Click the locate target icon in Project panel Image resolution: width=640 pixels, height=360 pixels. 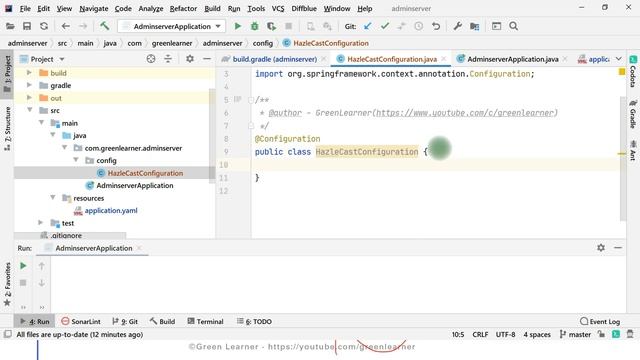tap(151, 59)
